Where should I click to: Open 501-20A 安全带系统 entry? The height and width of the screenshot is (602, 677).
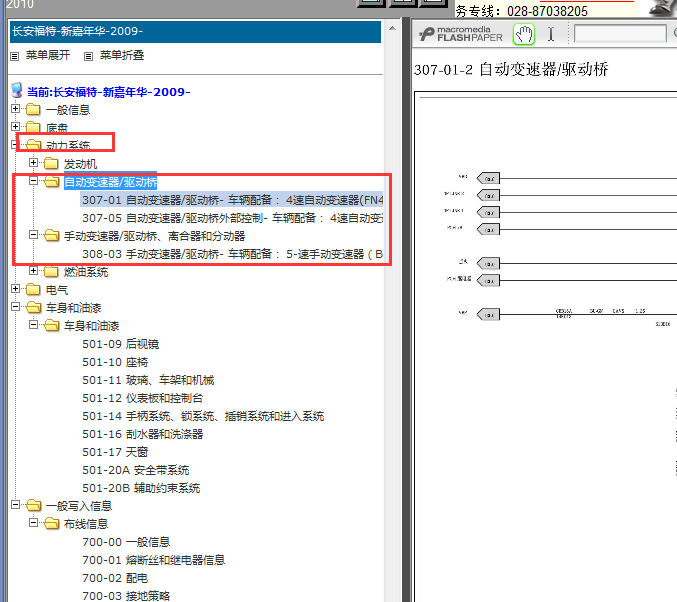136,470
